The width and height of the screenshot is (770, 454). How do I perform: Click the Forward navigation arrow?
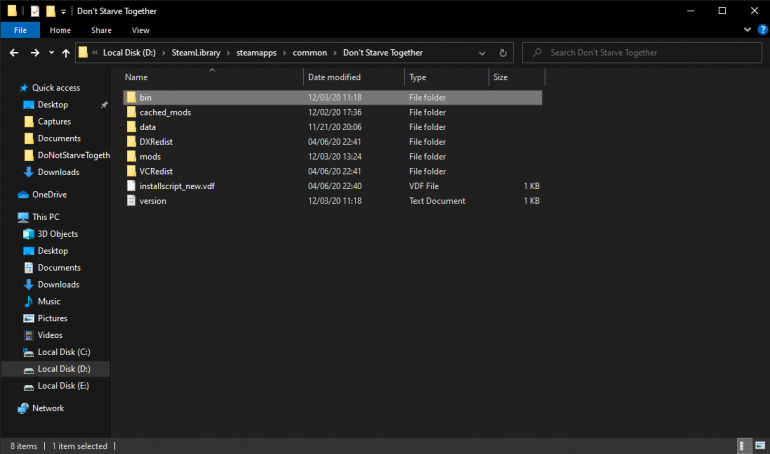(x=35, y=52)
